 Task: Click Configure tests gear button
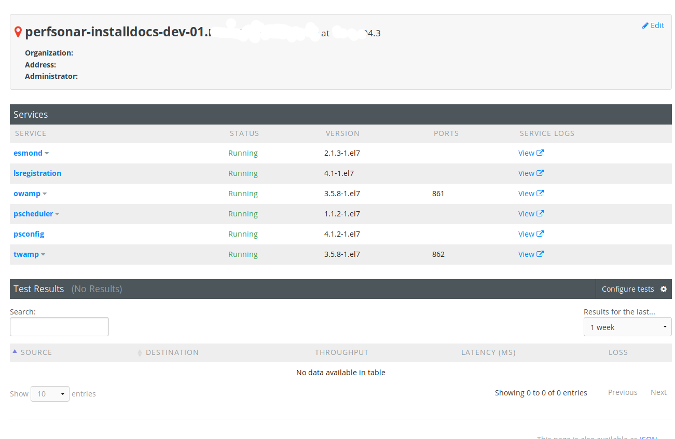click(x=634, y=289)
